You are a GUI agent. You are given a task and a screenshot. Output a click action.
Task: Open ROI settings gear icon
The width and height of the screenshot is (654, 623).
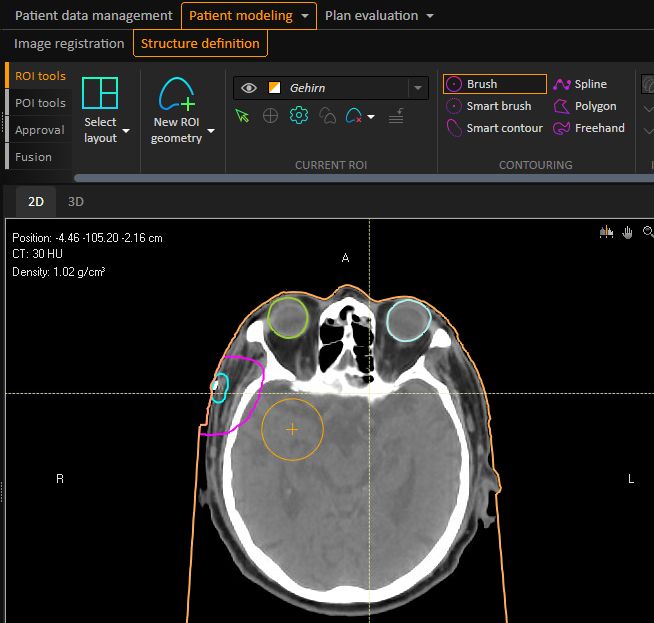(x=298, y=116)
